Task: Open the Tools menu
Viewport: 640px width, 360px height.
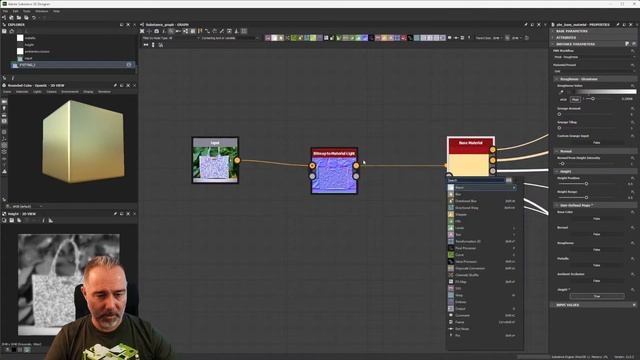Action: 27,11
